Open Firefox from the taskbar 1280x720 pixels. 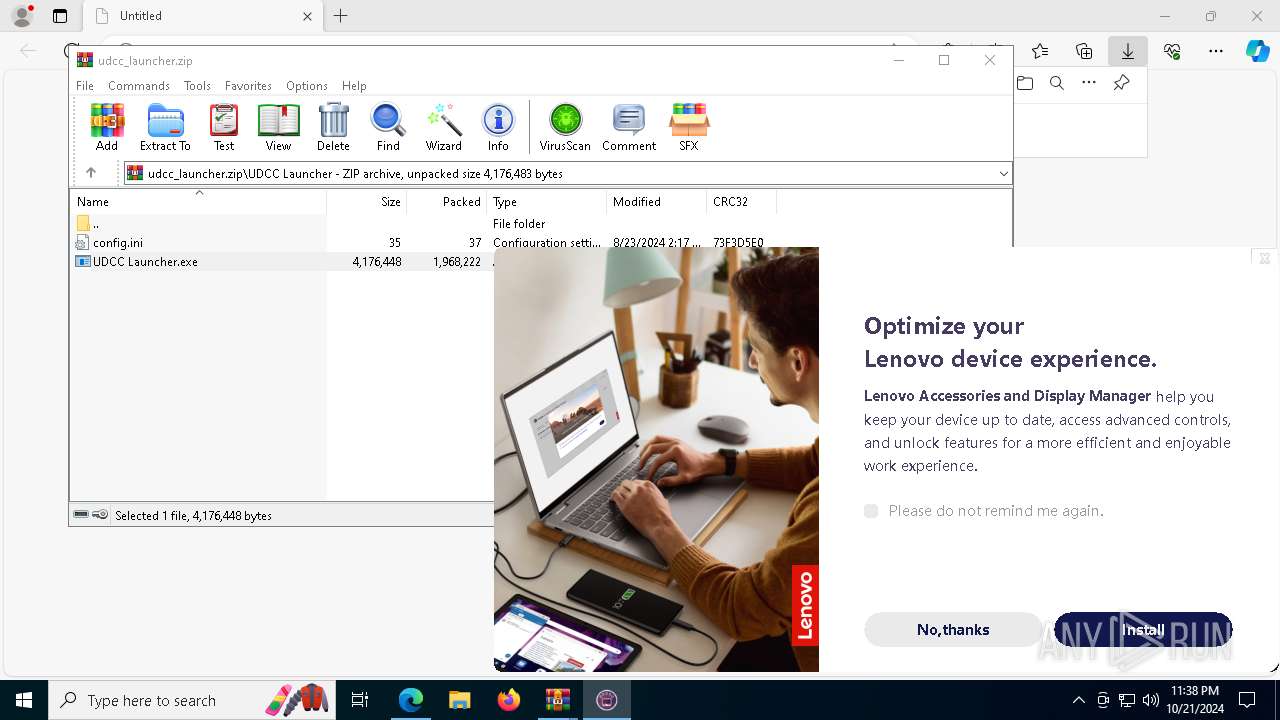(x=509, y=700)
